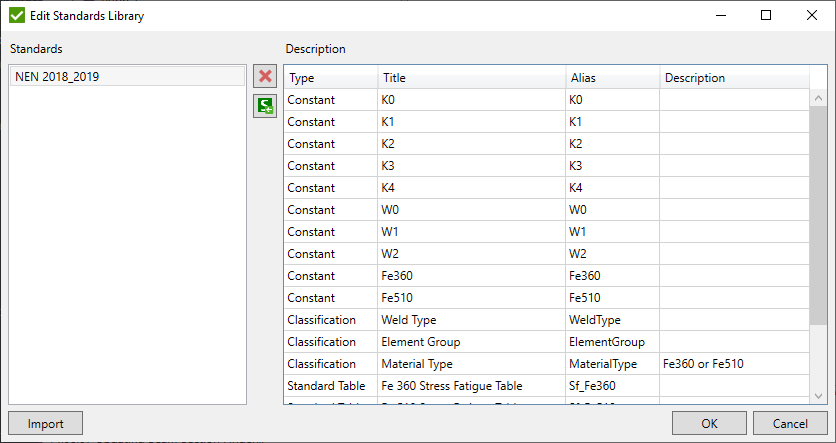Screen dimensions: 836x443
Task: Select the Weld Type classification row
Action: (x=473, y=320)
